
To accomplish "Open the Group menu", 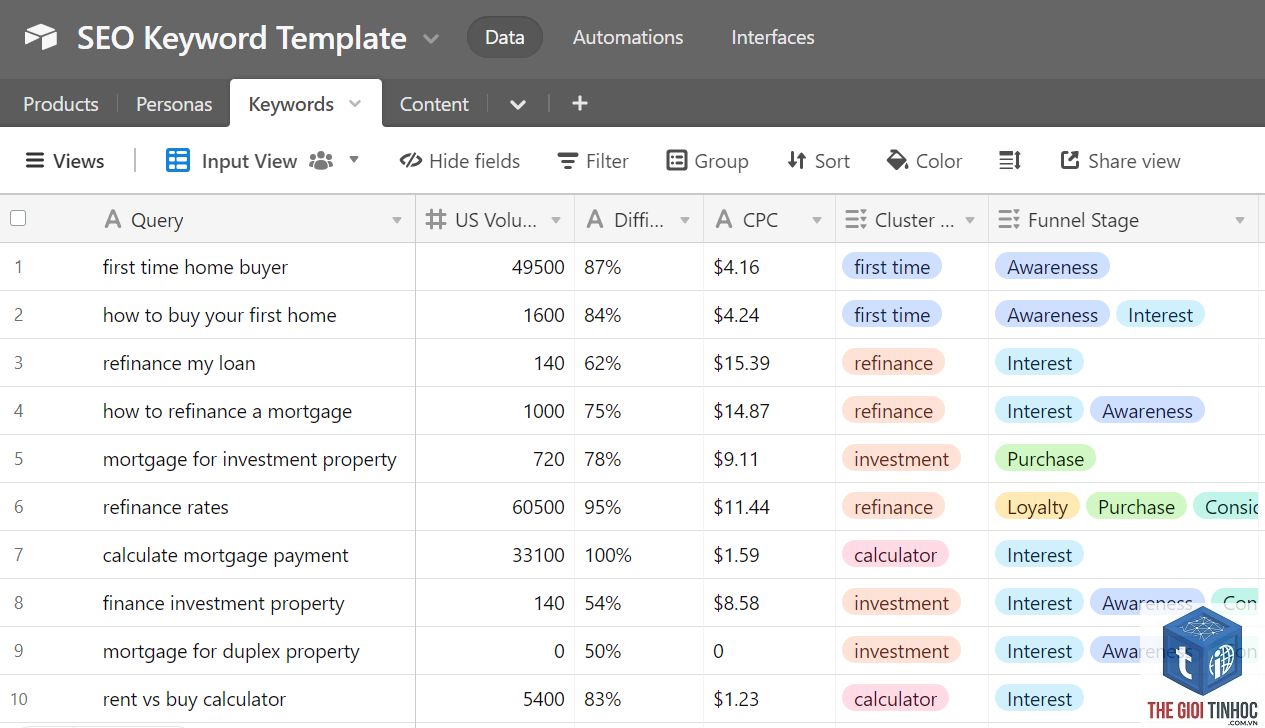I will (x=707, y=161).
